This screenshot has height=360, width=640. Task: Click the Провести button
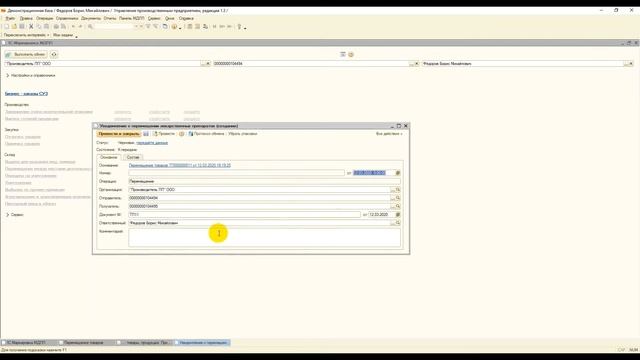pyautogui.click(x=164, y=134)
